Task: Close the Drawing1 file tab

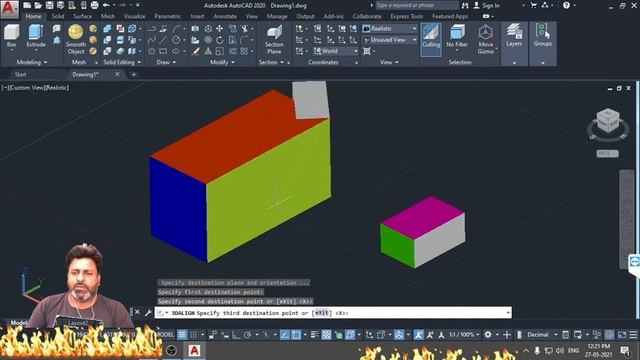Action: coord(118,74)
